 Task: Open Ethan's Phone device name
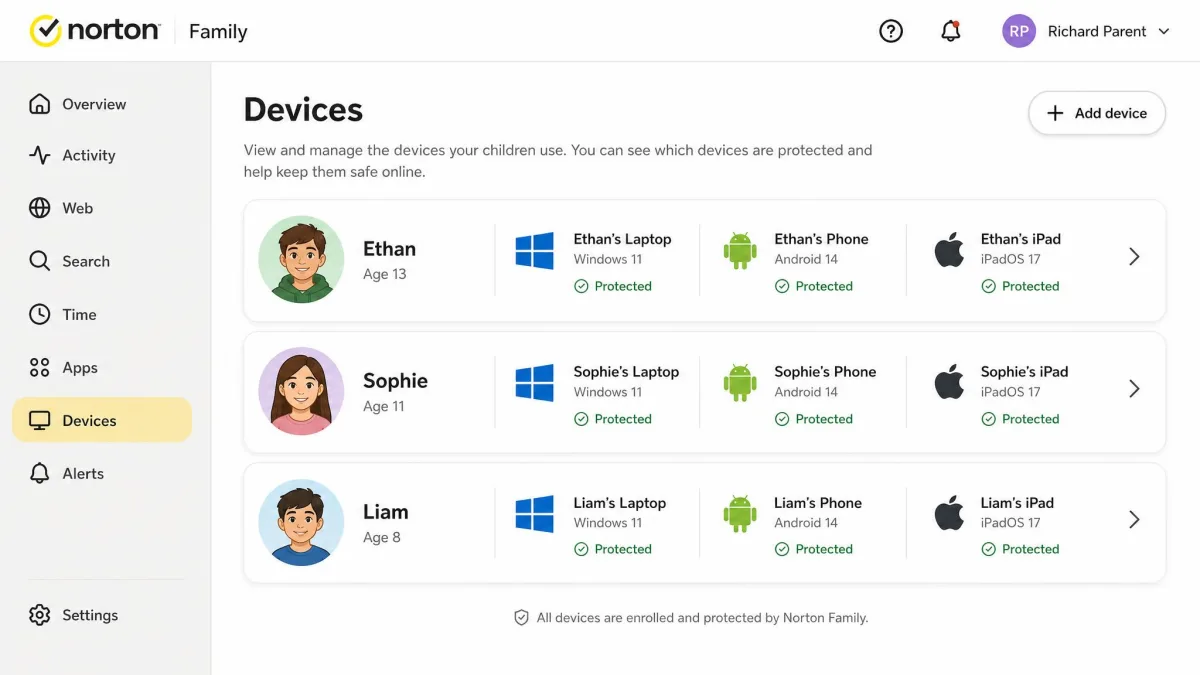tap(821, 239)
